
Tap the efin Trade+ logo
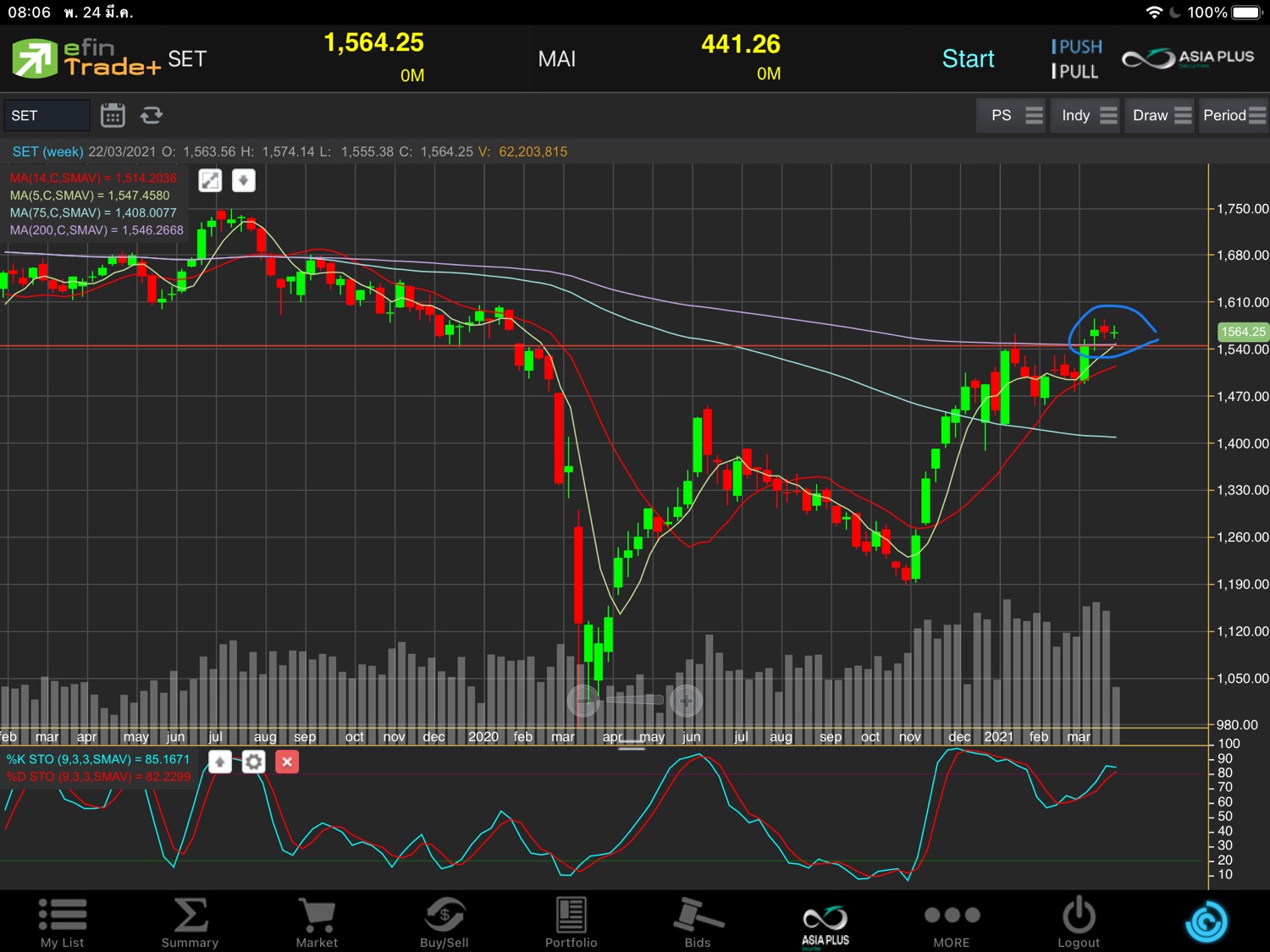coord(86,58)
